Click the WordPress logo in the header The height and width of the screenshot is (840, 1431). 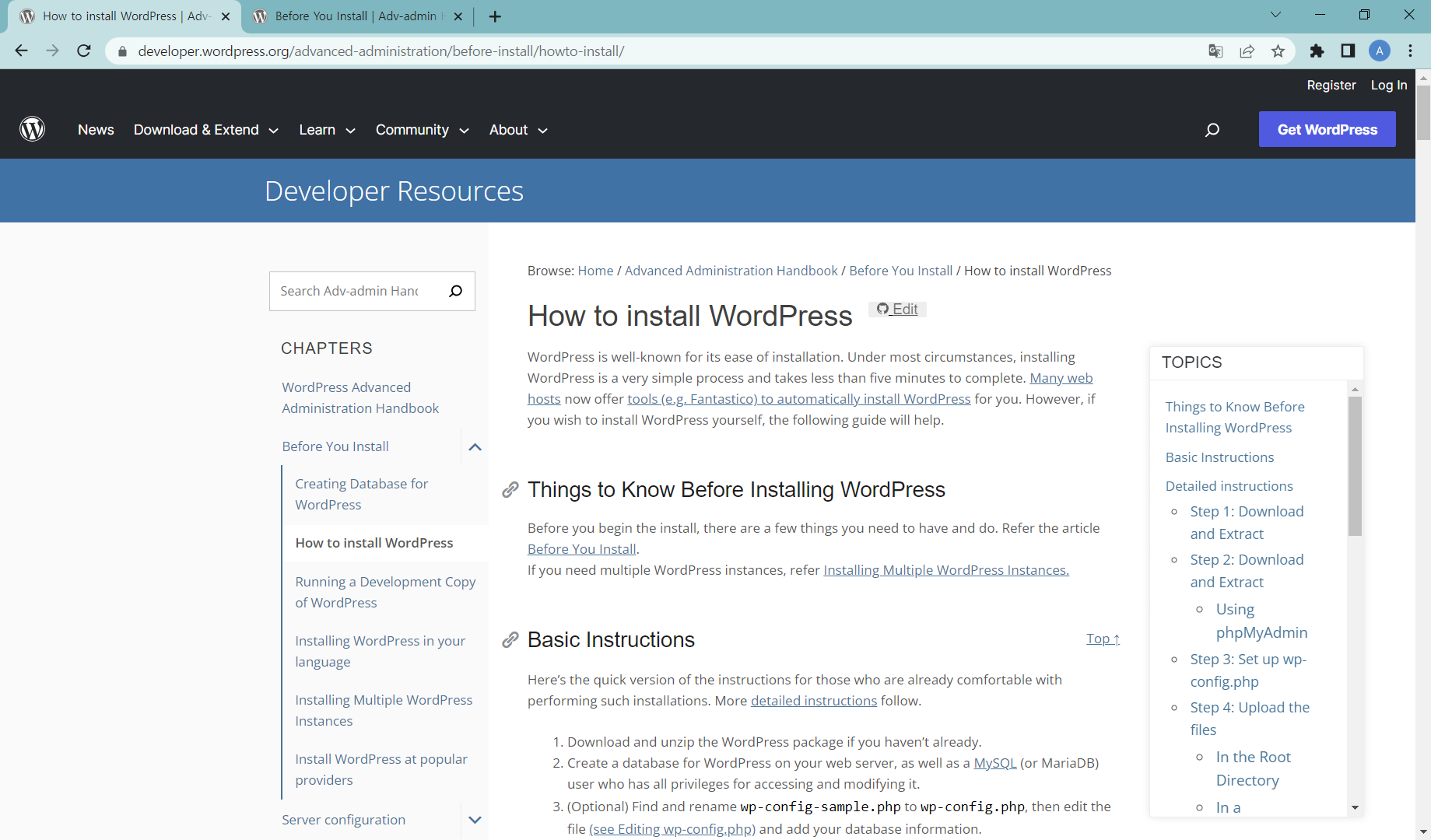(x=32, y=129)
